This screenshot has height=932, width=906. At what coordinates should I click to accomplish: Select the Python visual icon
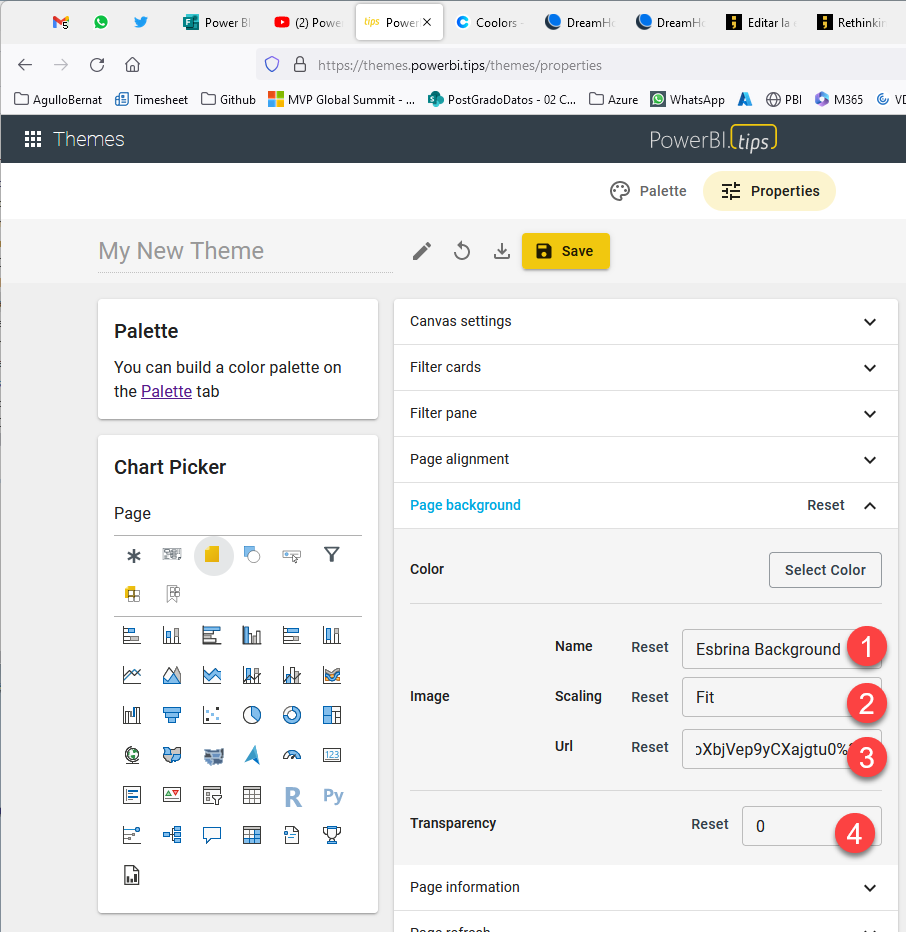pos(333,796)
